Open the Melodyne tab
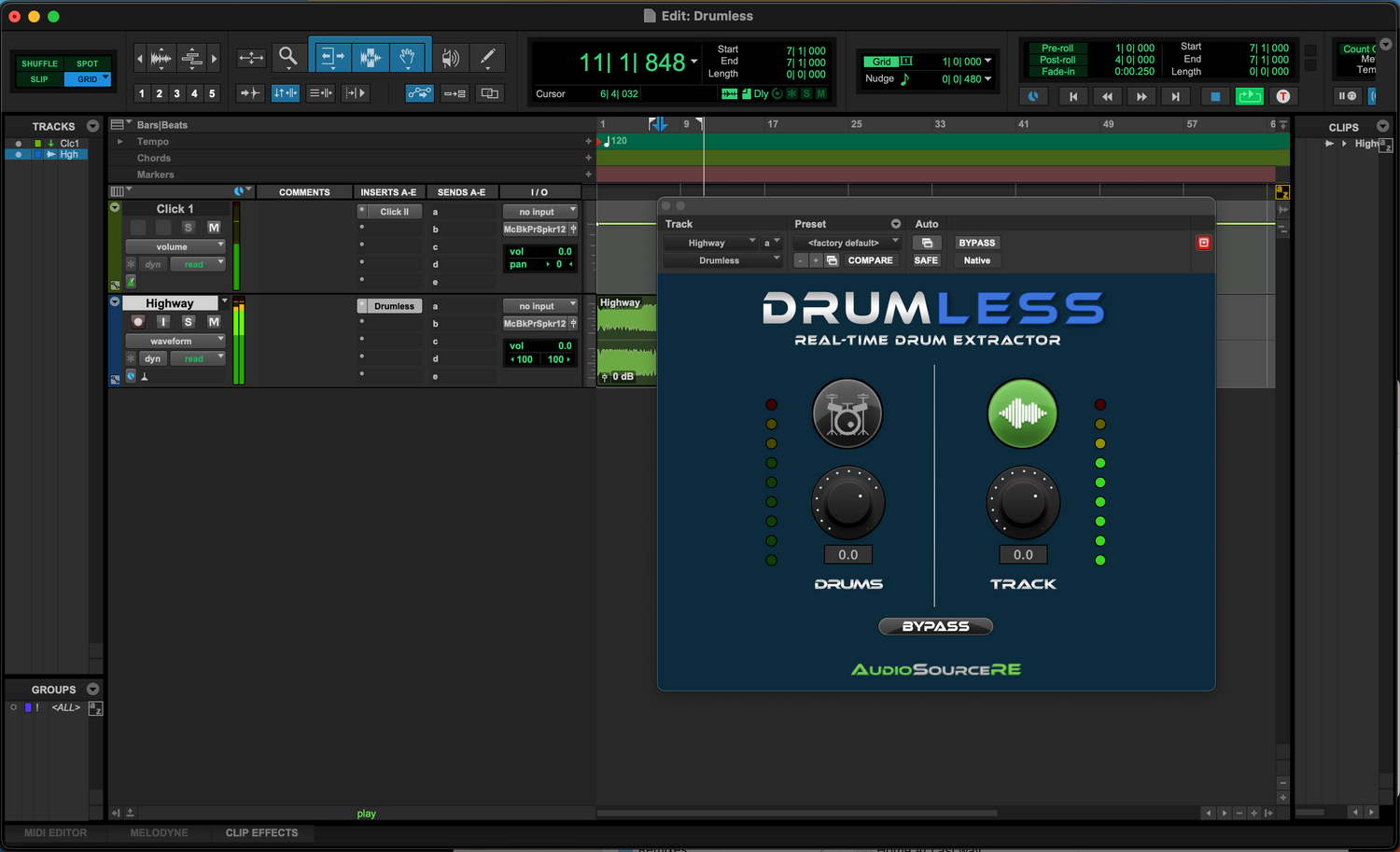Image resolution: width=1400 pixels, height=852 pixels. click(159, 832)
